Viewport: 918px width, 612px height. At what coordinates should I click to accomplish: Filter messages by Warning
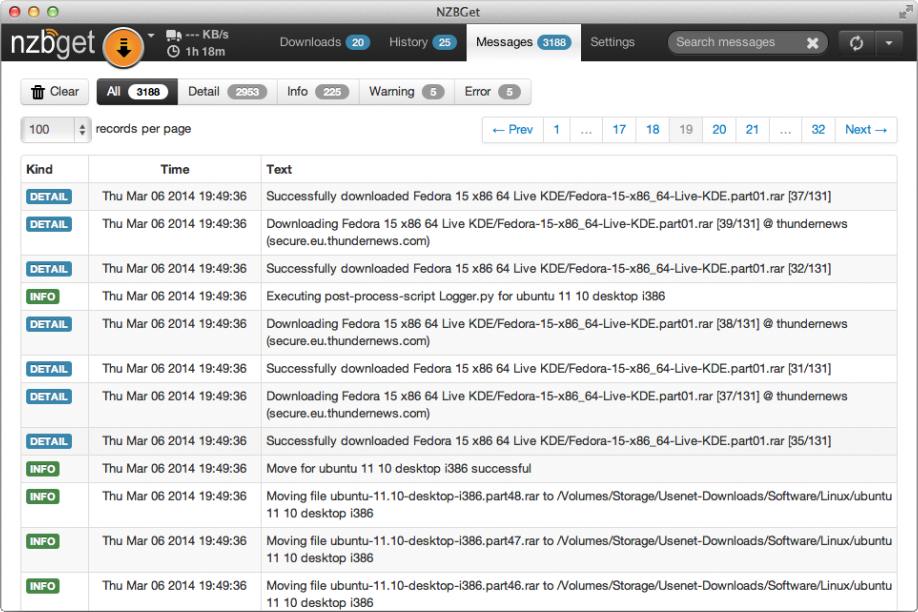[x=406, y=92]
